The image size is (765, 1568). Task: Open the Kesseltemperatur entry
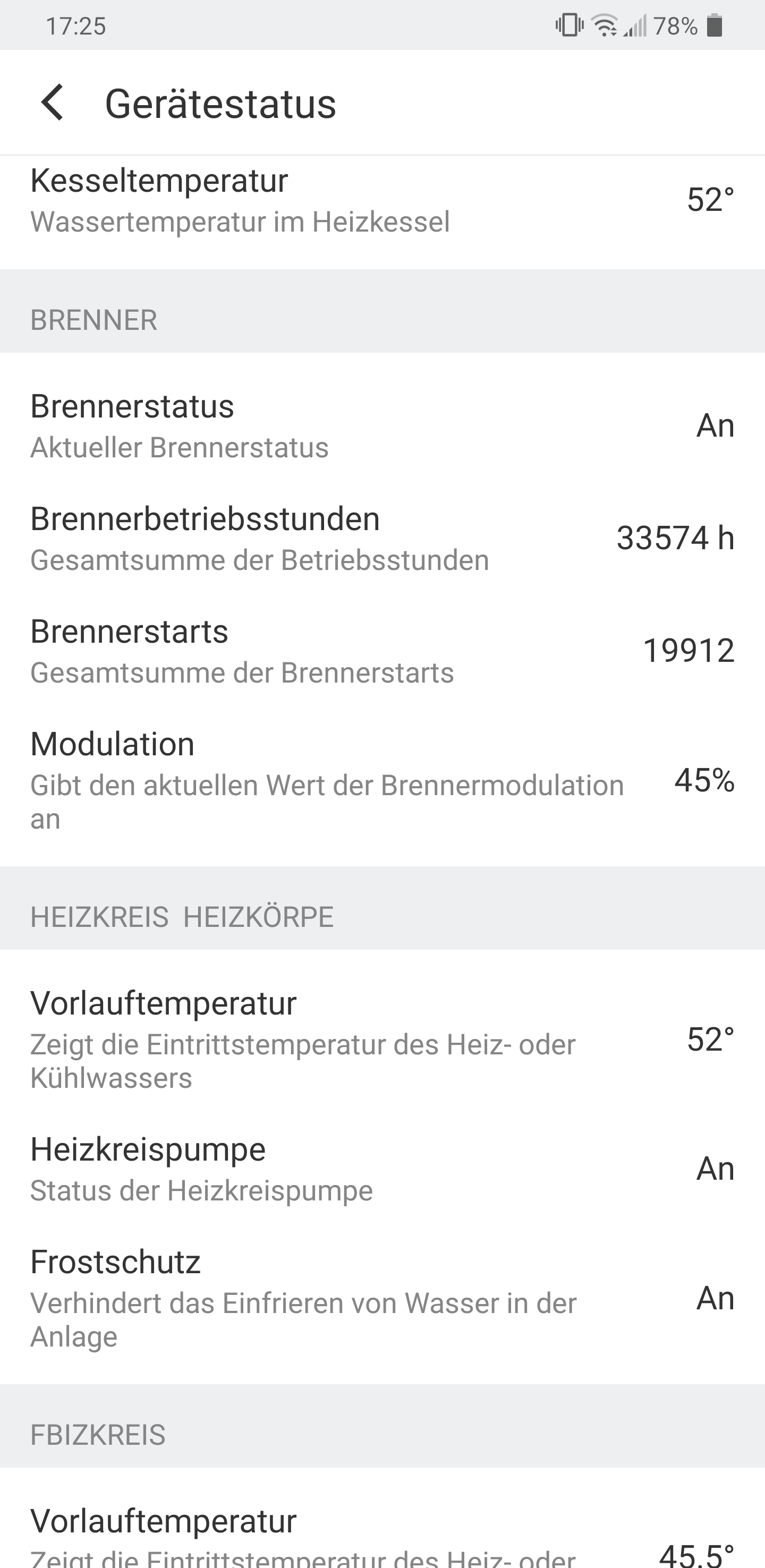click(382, 201)
